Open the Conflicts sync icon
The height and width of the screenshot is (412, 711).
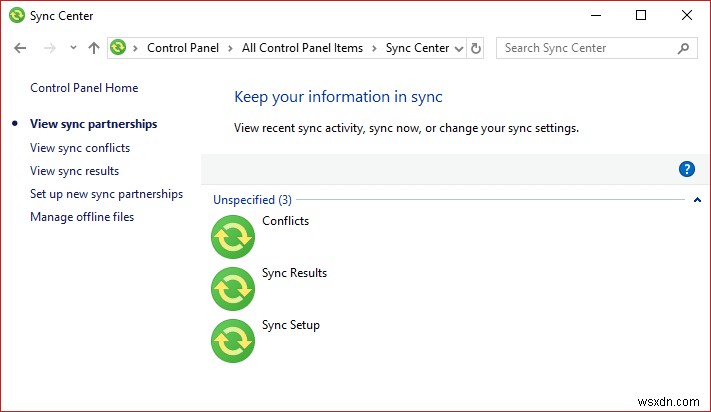point(233,236)
